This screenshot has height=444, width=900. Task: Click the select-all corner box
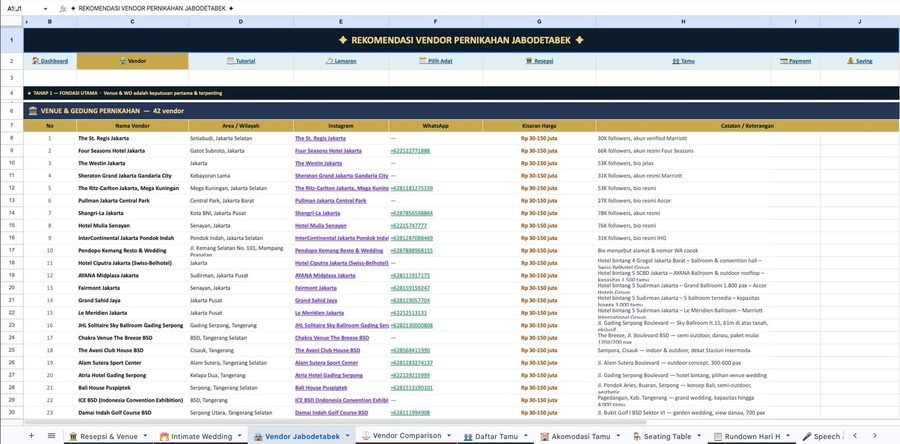coord(11,22)
